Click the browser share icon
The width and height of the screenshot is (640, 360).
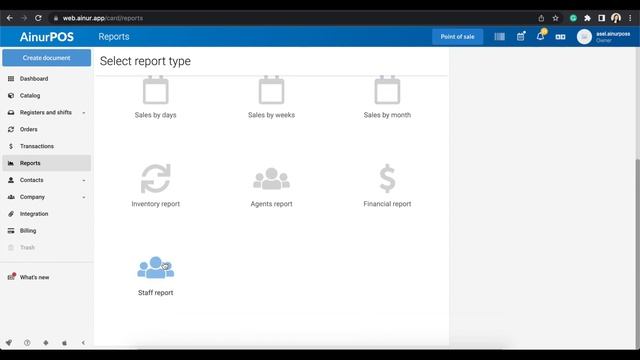[541, 18]
